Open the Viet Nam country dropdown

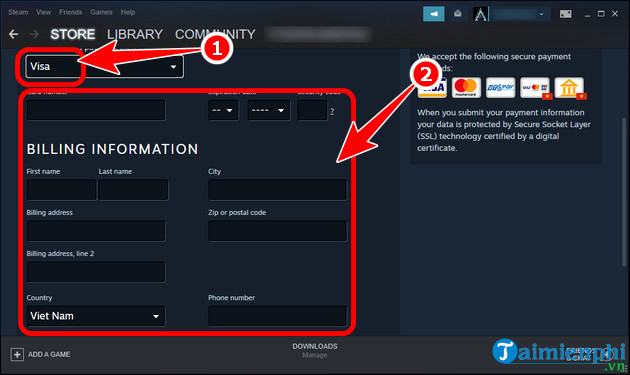pos(96,316)
